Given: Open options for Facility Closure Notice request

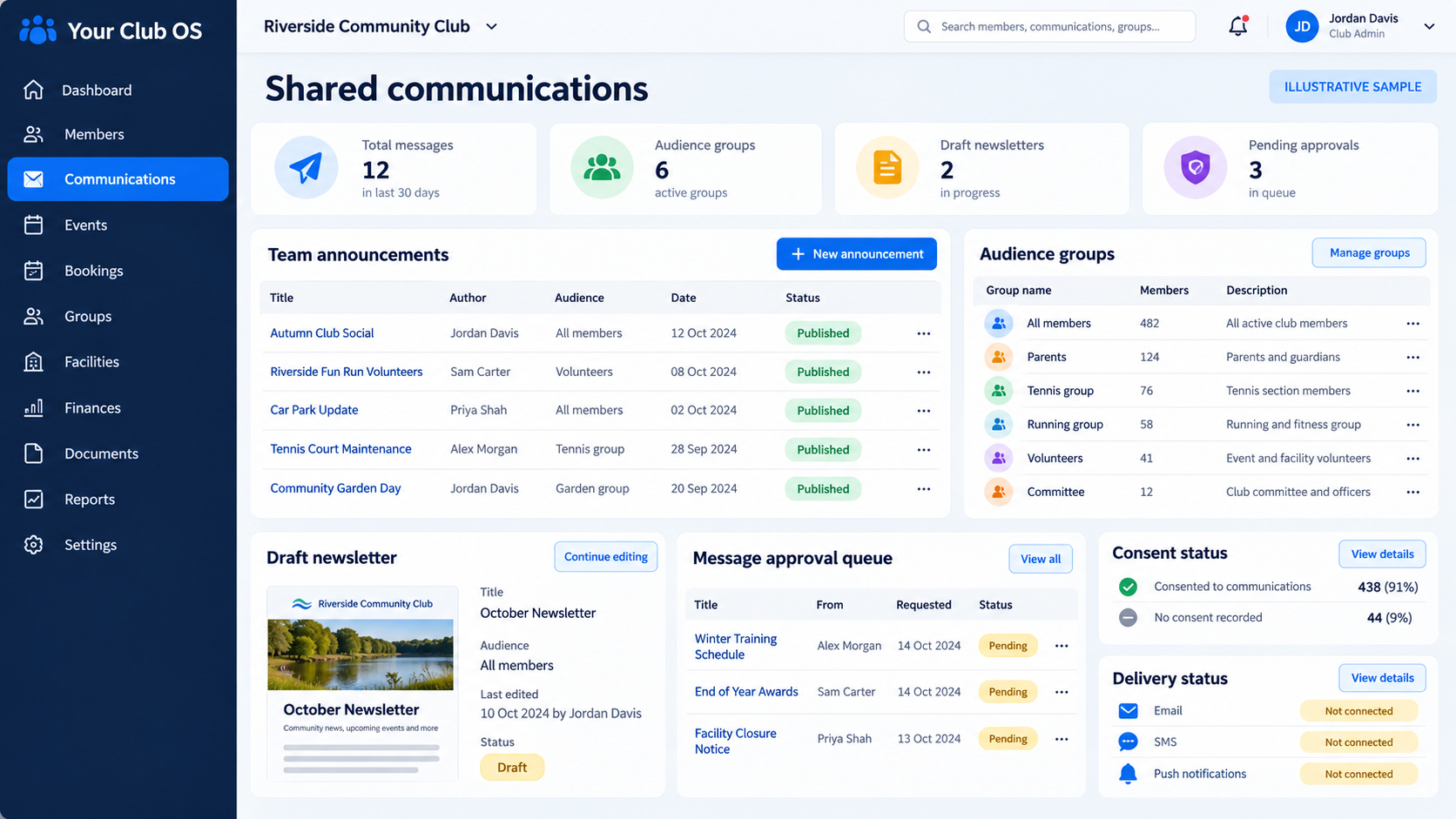Looking at the screenshot, I should 1061,739.
